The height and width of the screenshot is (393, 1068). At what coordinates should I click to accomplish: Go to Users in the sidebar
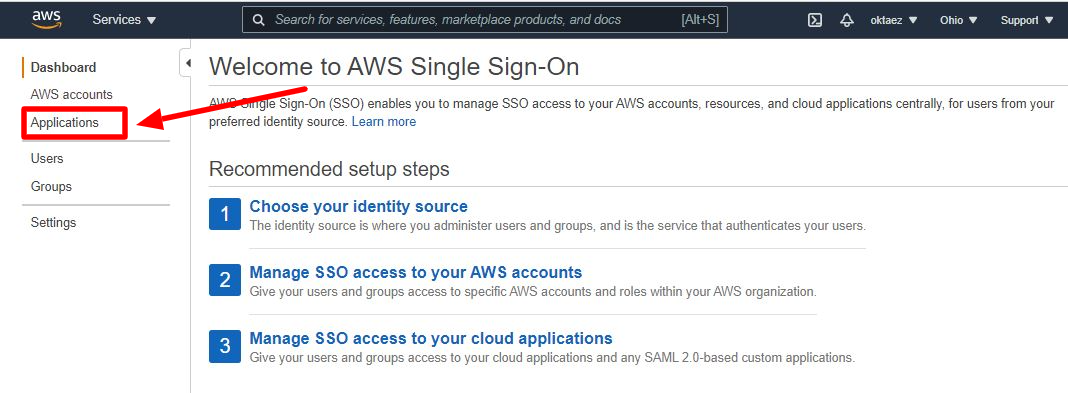tap(47, 159)
